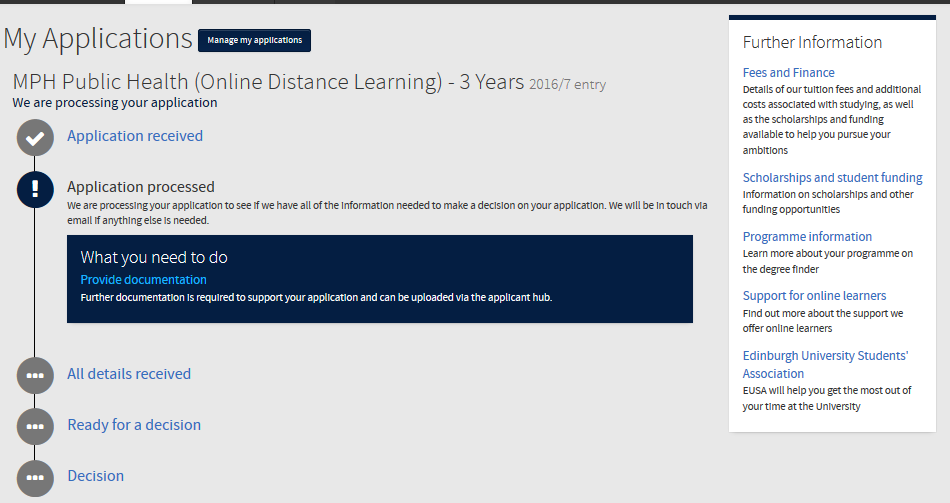This screenshot has width=950, height=503.
Task: Click the Further Information panel heading
Action: pyautogui.click(x=812, y=42)
